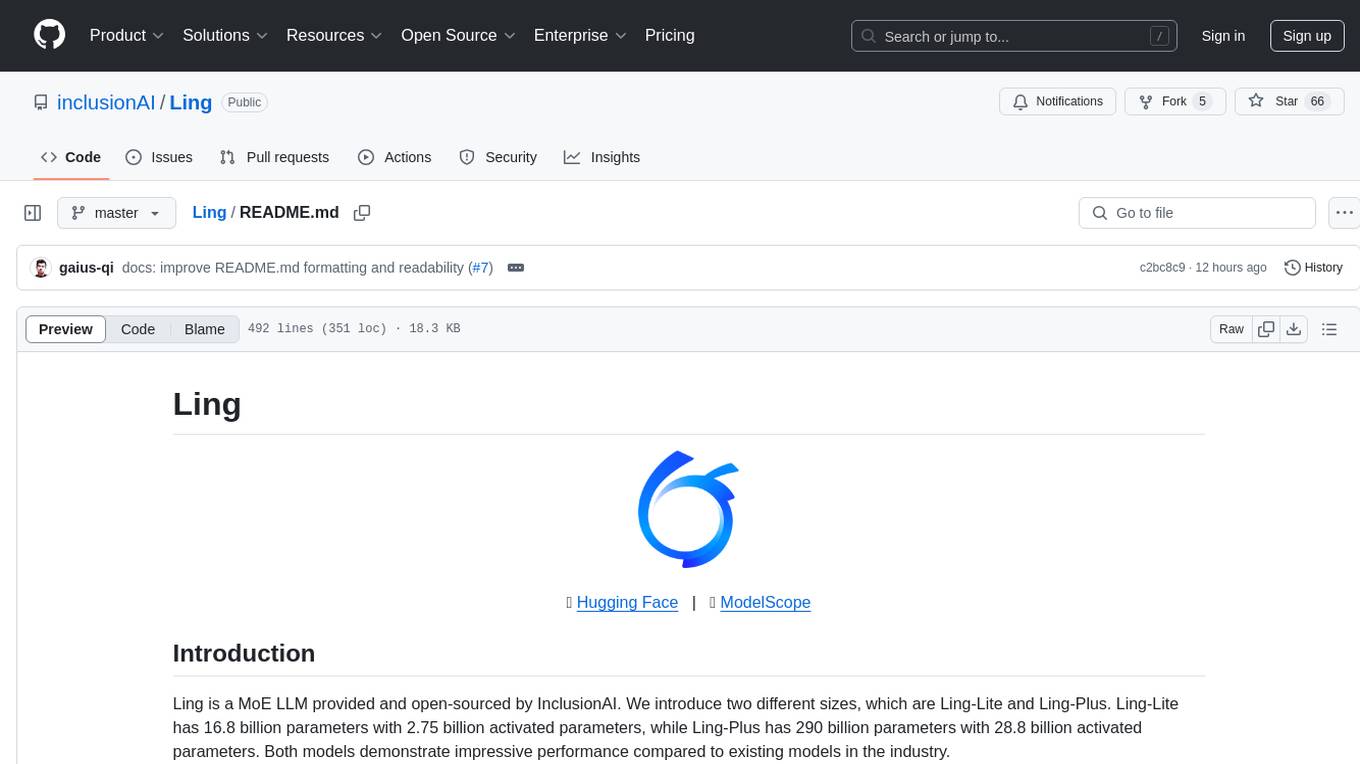Expand the Enterprise menu
This screenshot has width=1360, height=764.
pyautogui.click(x=580, y=35)
